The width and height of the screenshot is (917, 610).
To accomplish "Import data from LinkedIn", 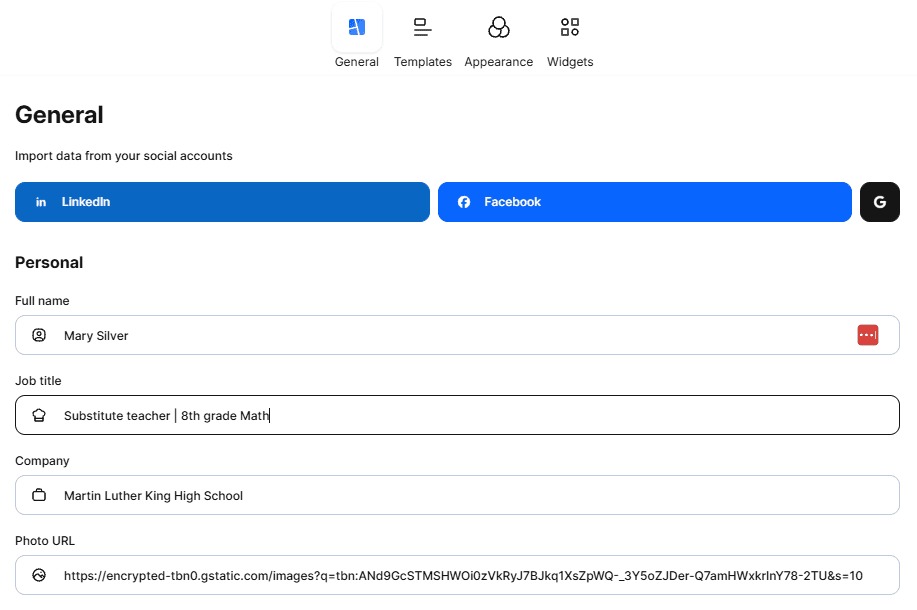I will [222, 202].
